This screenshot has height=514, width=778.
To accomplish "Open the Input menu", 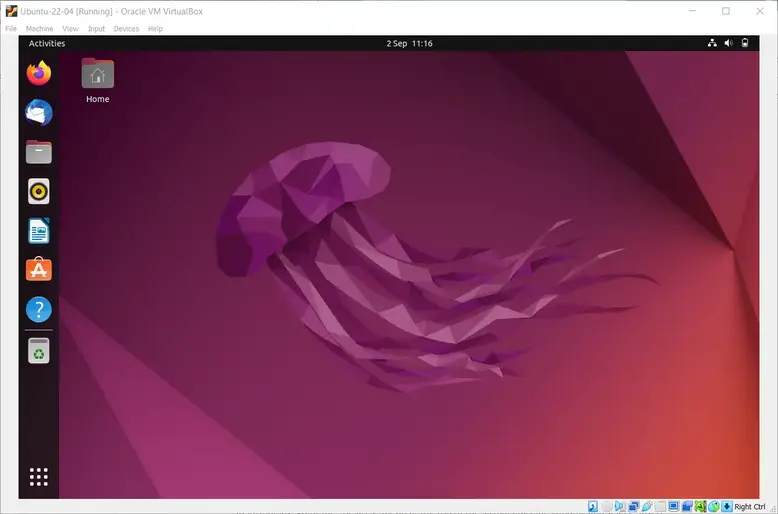I will pos(96,29).
